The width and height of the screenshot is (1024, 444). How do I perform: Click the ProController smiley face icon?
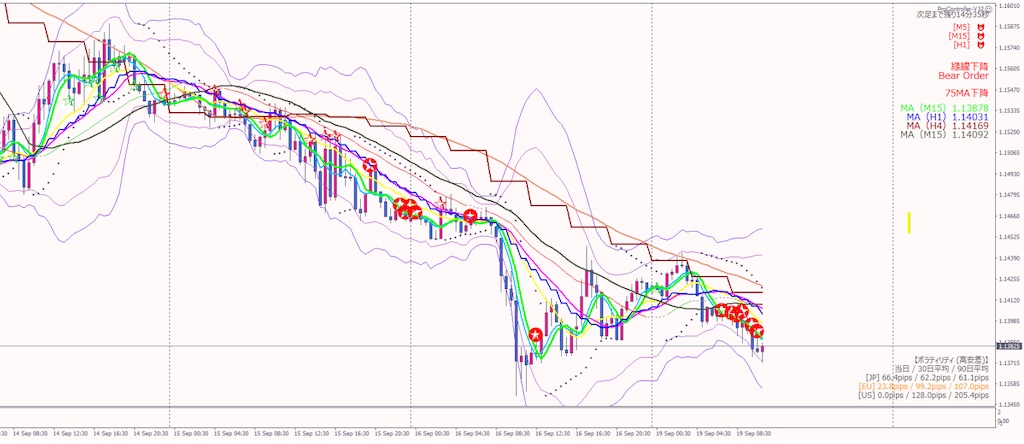click(x=989, y=8)
